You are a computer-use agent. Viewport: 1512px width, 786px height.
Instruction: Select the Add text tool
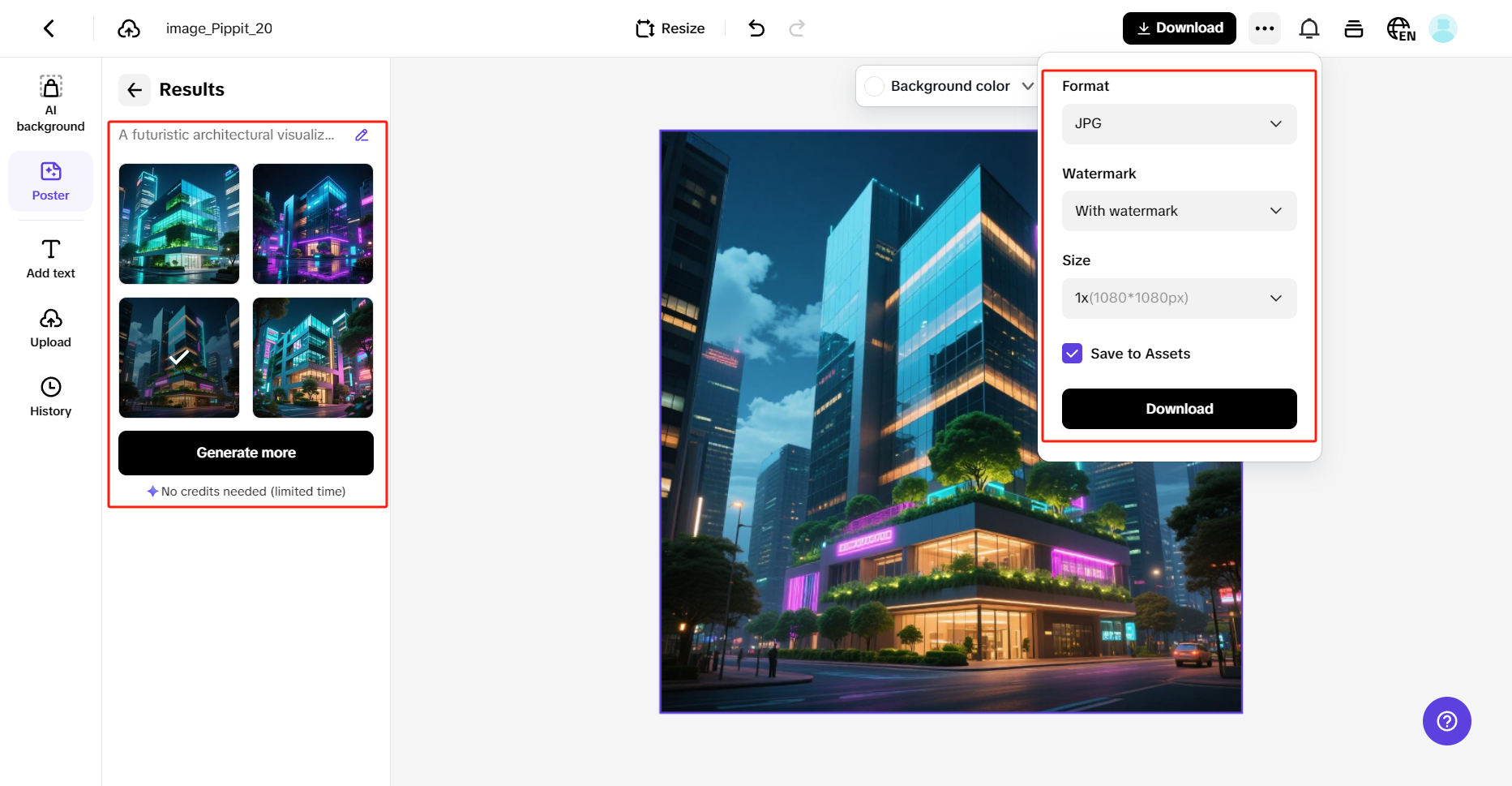pyautogui.click(x=50, y=258)
